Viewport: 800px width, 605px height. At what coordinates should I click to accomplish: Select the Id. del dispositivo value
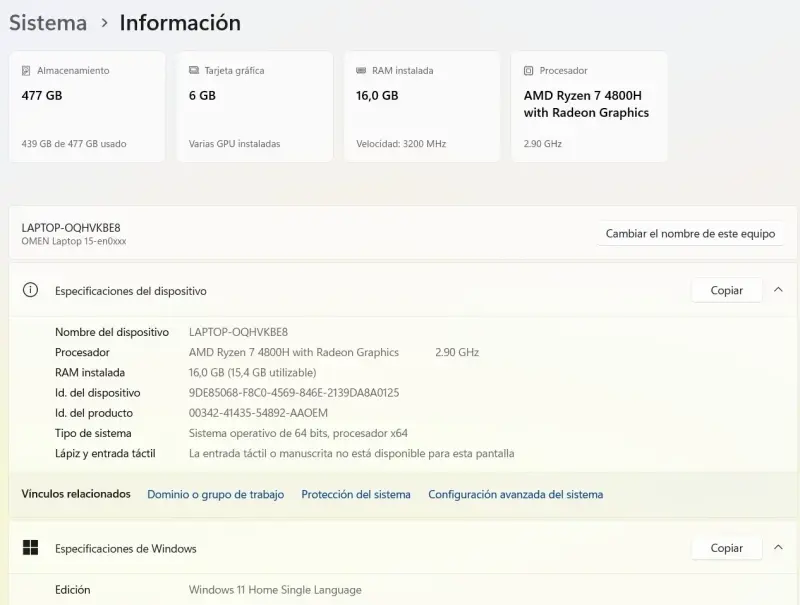tap(294, 393)
